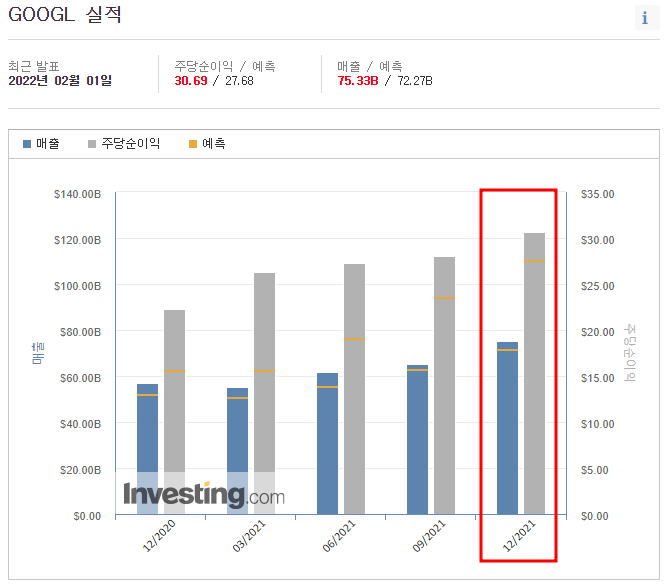The width and height of the screenshot is (666, 586).
Task: Toggle the 매출 legend item
Action: [41, 144]
